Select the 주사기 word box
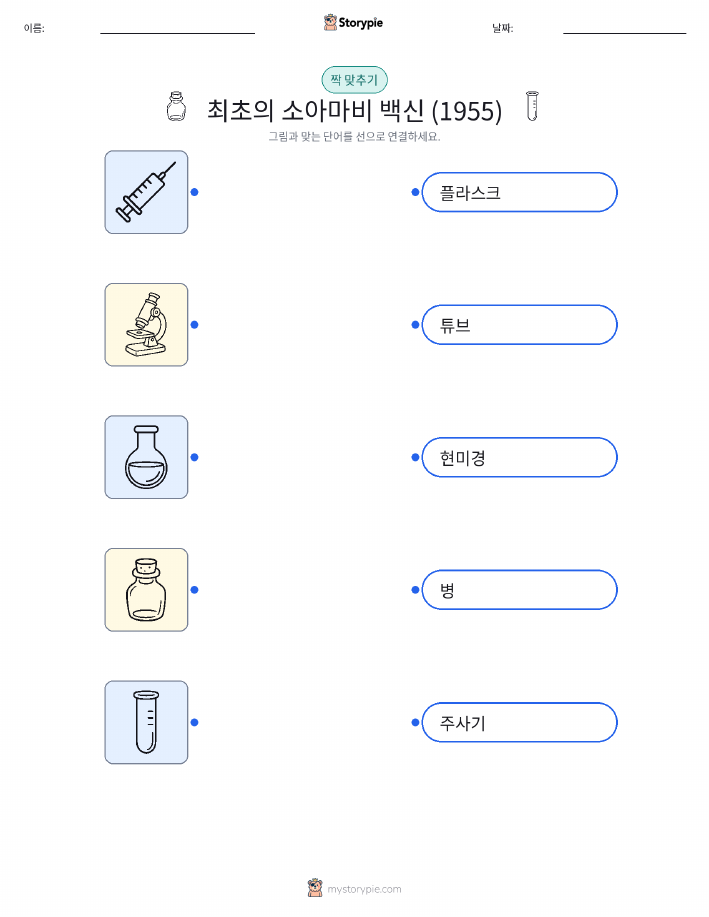Screen dimensions: 709x917 pyautogui.click(x=519, y=722)
